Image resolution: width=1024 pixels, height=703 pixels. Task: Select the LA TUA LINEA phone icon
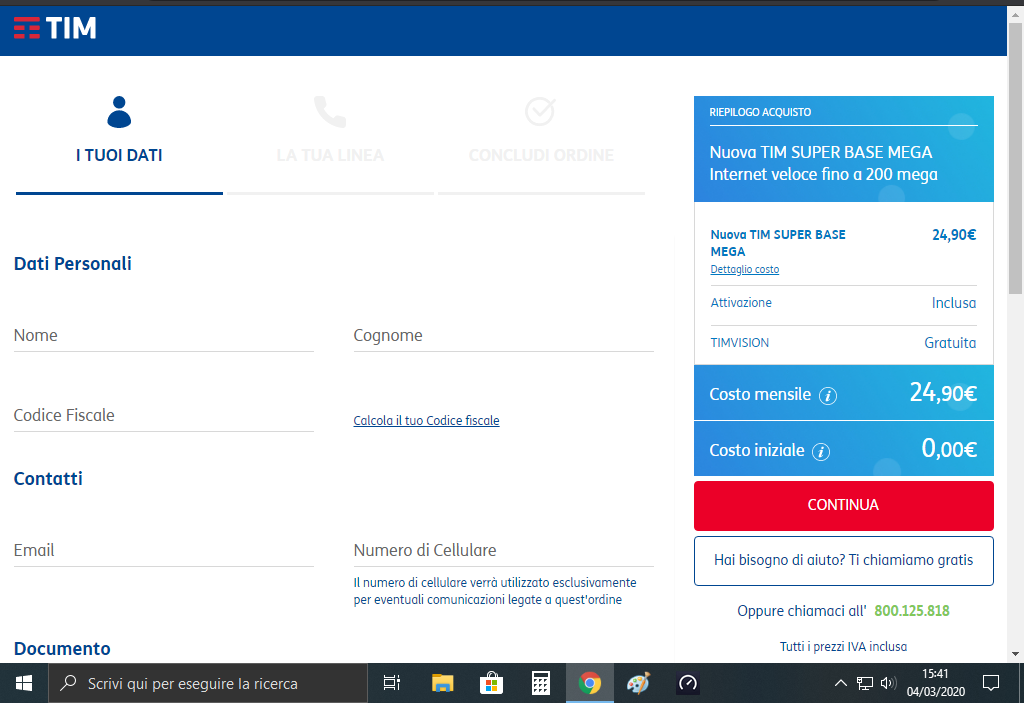(330, 112)
